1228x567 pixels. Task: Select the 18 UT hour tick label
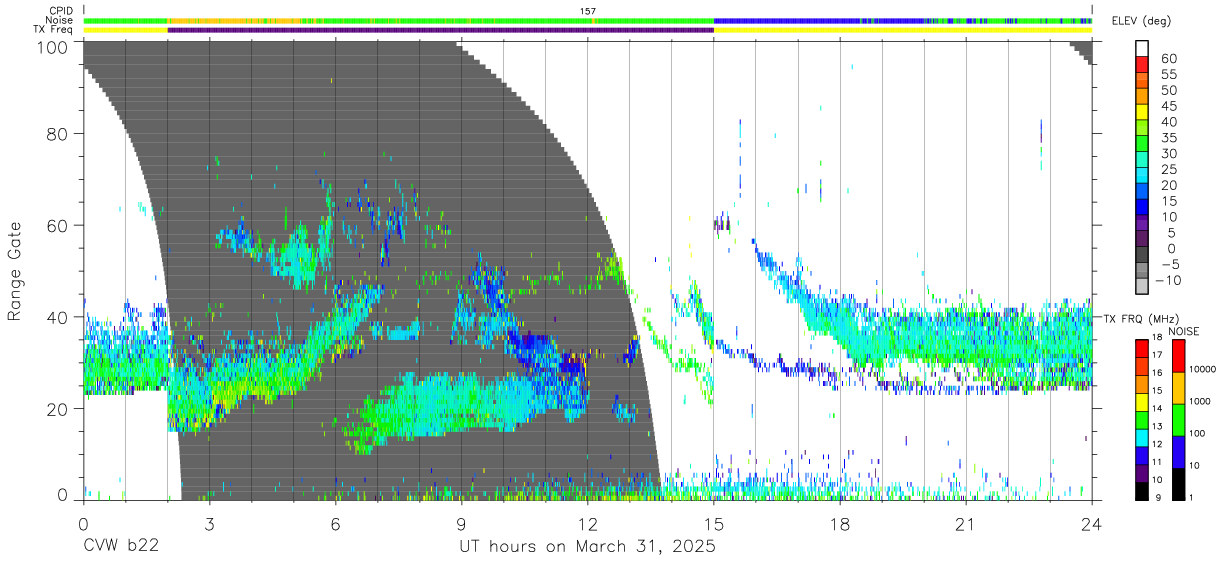coord(839,524)
